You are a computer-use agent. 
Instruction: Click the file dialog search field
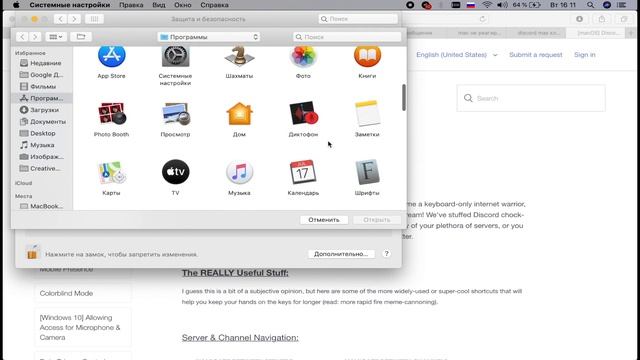tap(347, 37)
